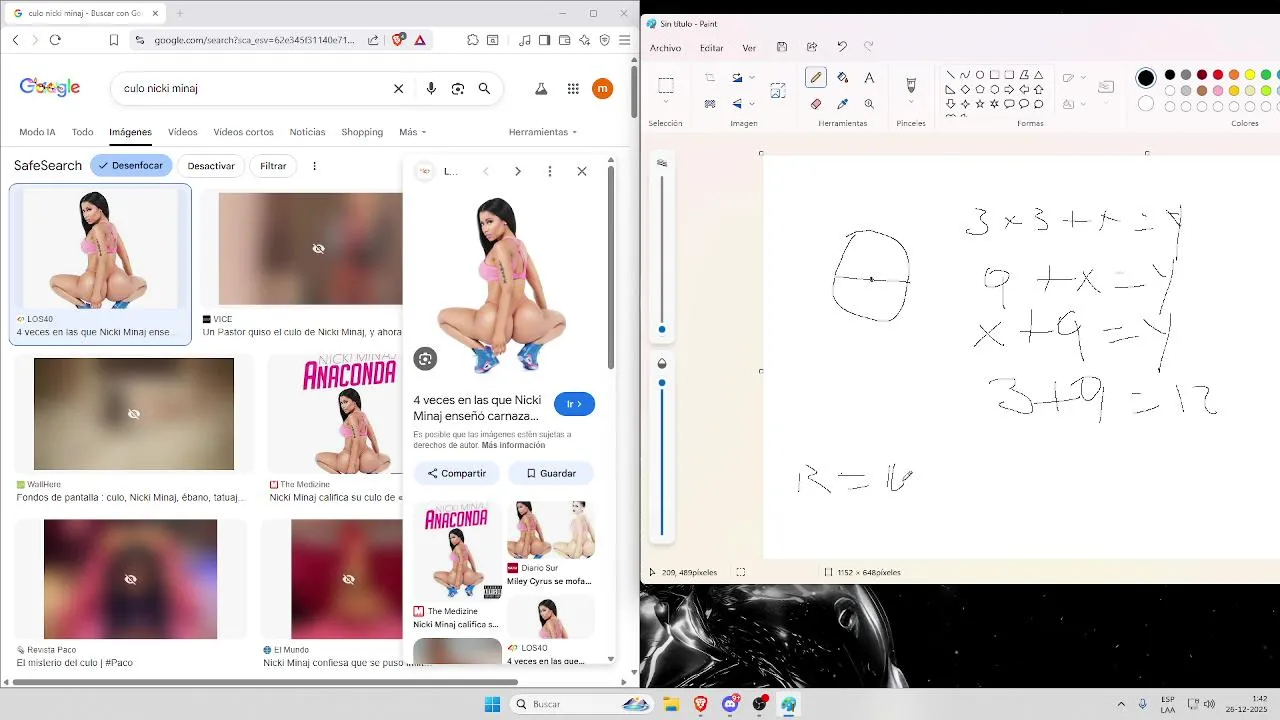
Task: Click the Share icon in Paint
Action: tap(812, 47)
